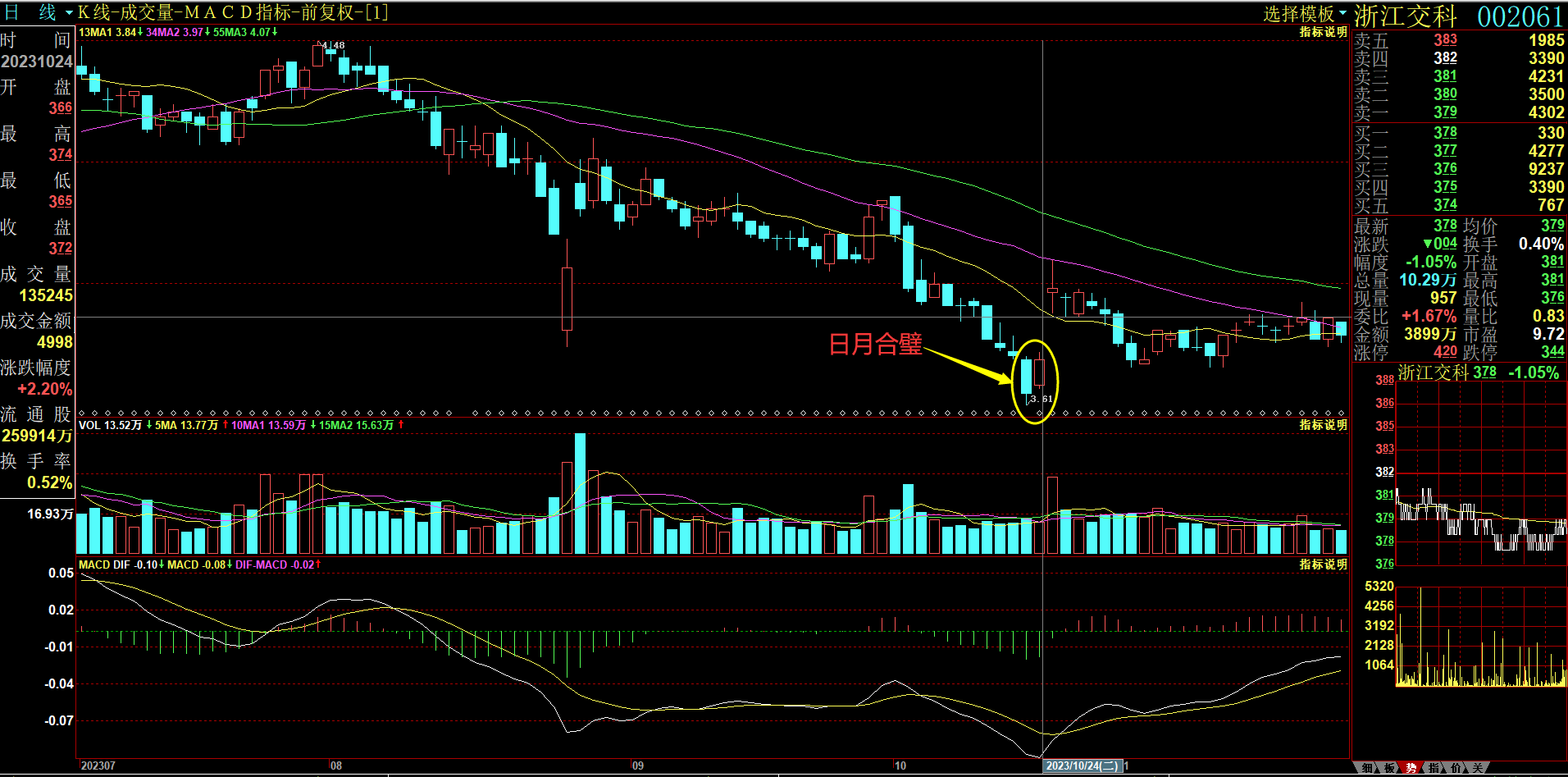Jump to the 202307 time axis marker
The width and height of the screenshot is (1568, 777).
click(x=98, y=766)
